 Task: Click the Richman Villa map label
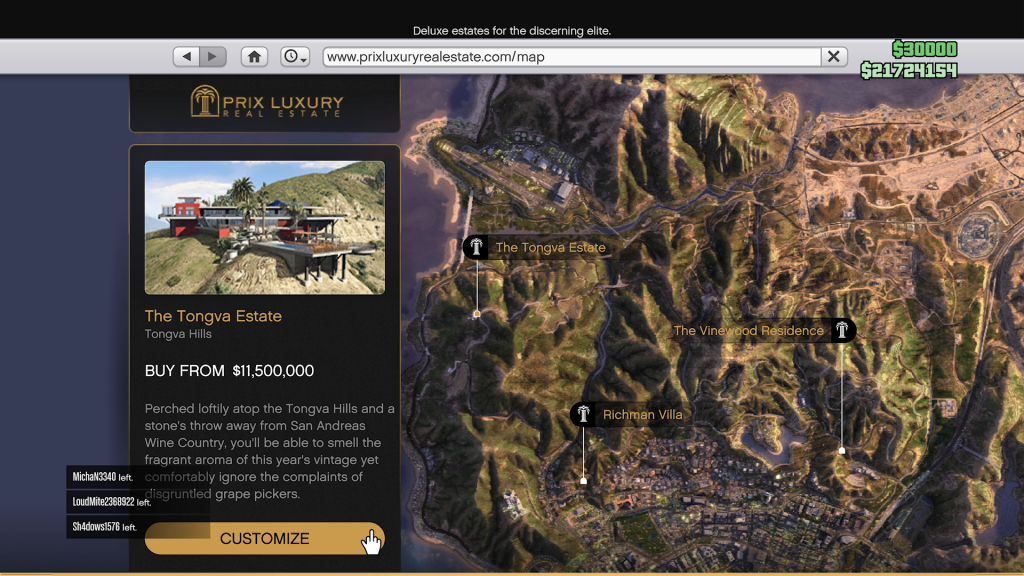[642, 414]
